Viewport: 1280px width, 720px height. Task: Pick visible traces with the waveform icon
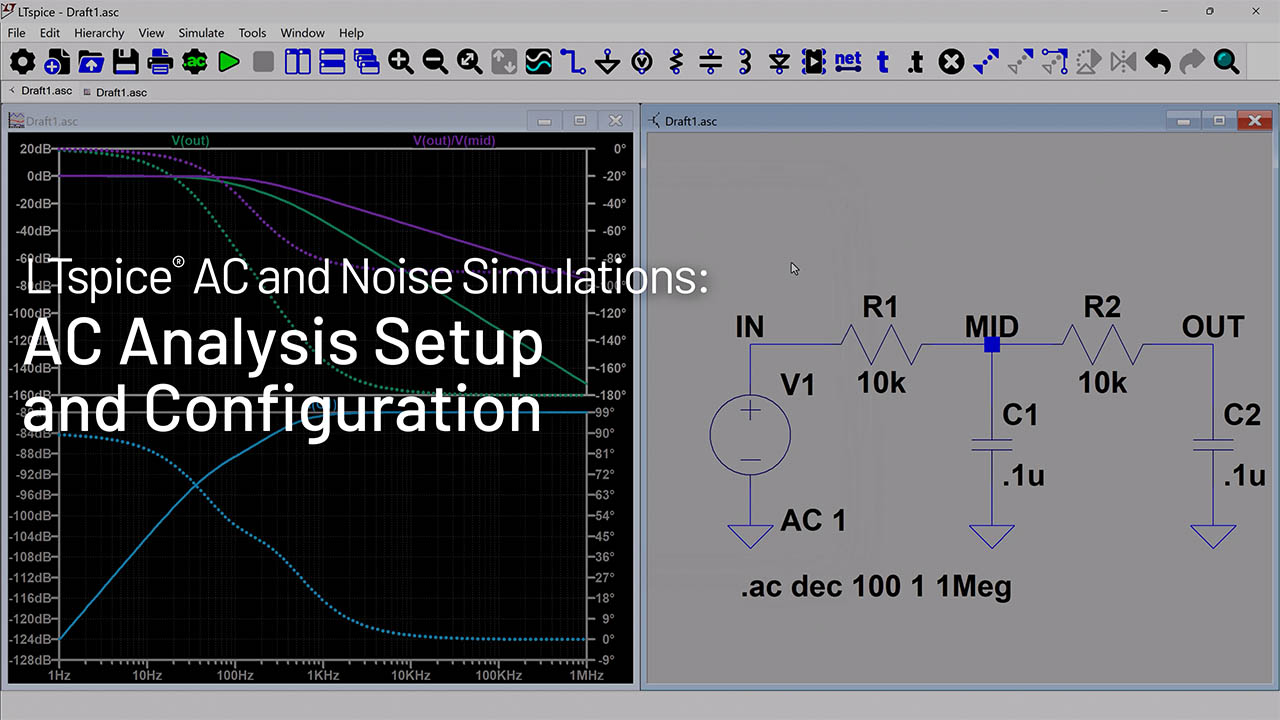tap(539, 62)
